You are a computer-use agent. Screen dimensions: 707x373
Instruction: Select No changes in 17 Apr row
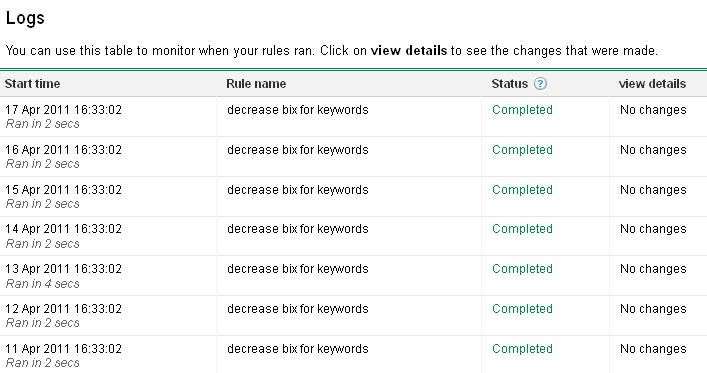click(x=653, y=110)
